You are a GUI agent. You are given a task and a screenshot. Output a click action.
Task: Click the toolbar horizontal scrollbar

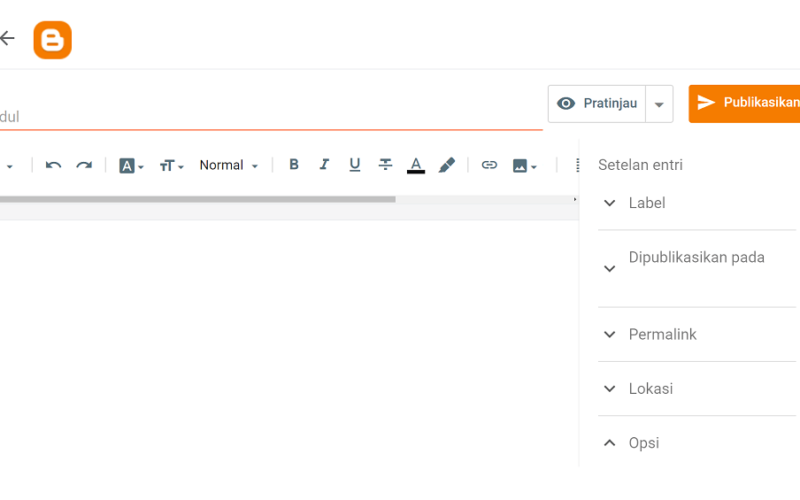[197, 199]
